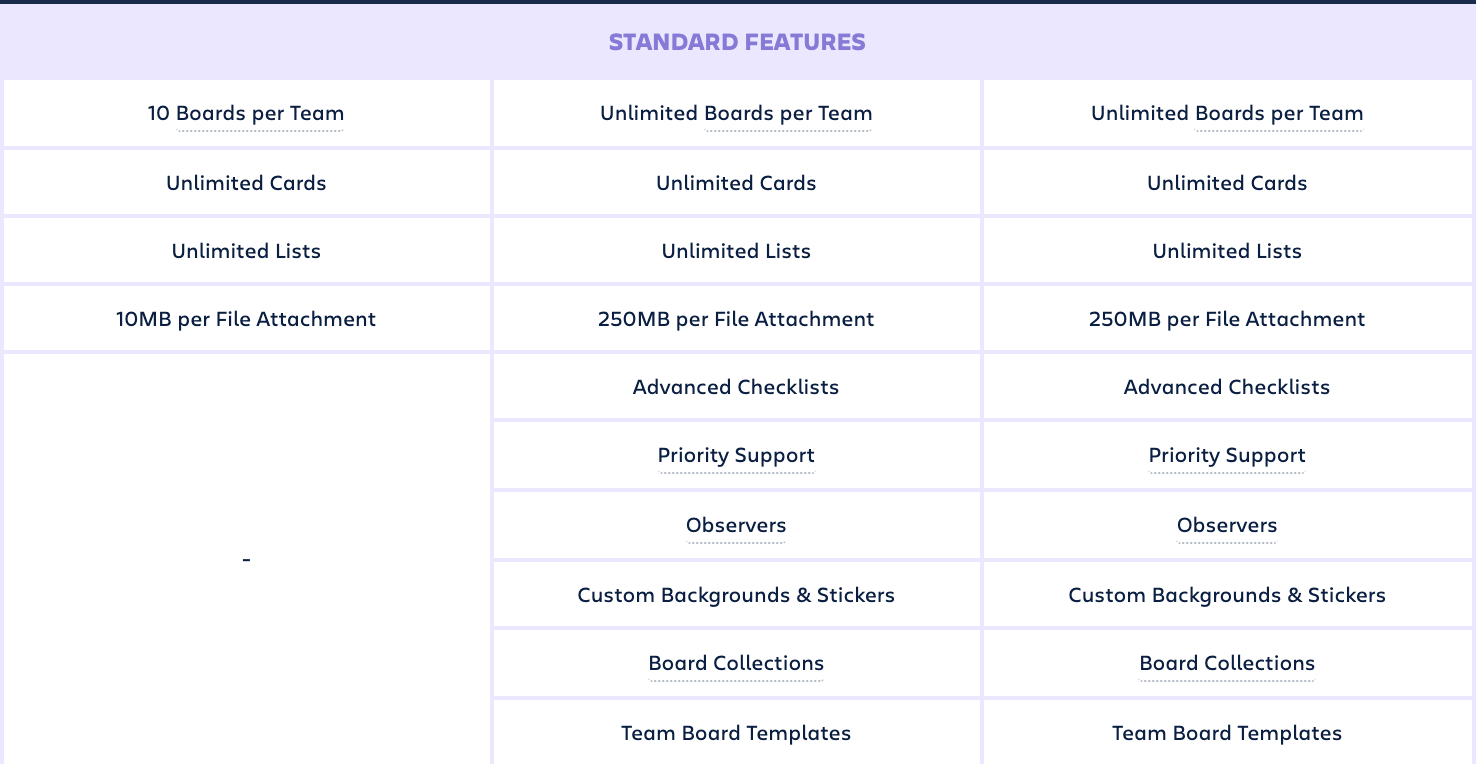Click left column 'Unlimited Cards' cell
1476x764 pixels.
pos(246,183)
